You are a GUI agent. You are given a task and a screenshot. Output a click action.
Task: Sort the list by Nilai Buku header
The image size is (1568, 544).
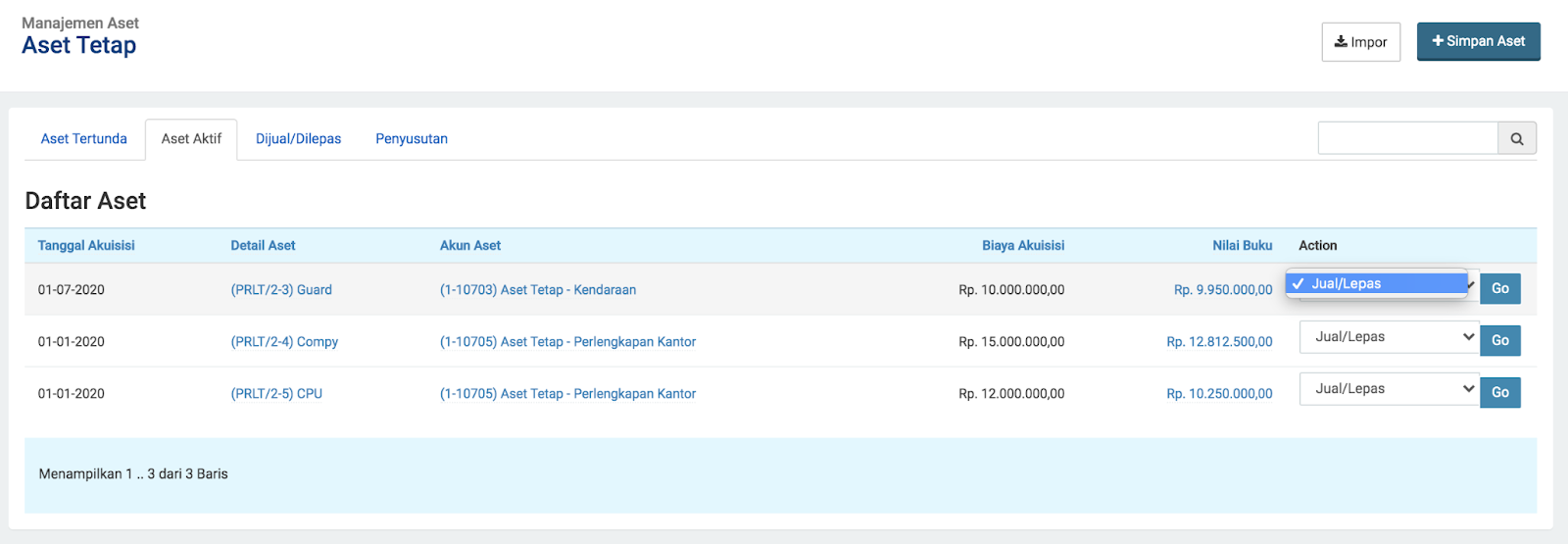click(1242, 246)
